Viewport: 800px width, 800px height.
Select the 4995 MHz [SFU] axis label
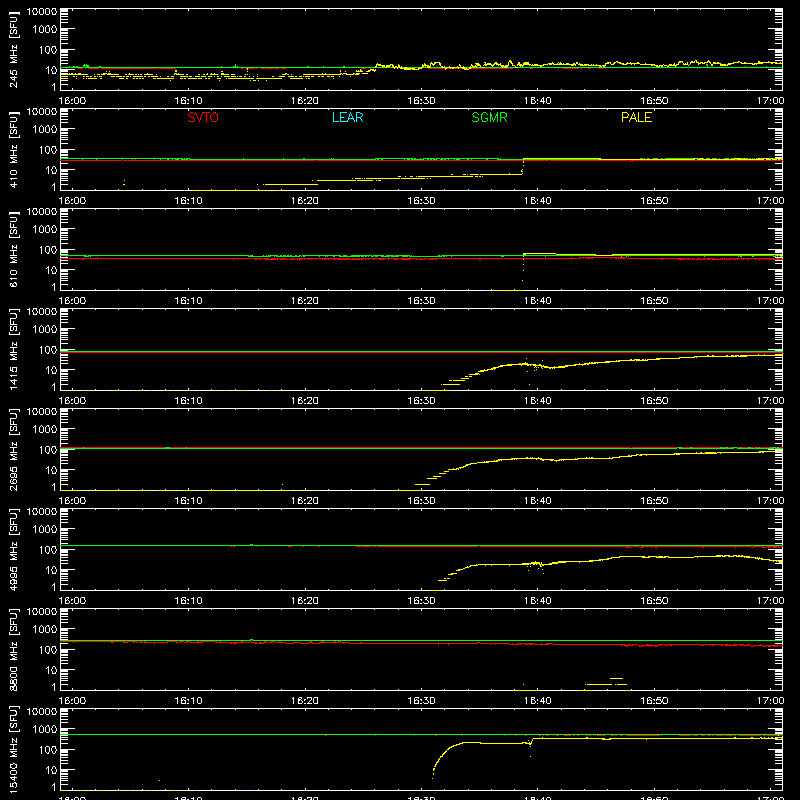[x=14, y=550]
